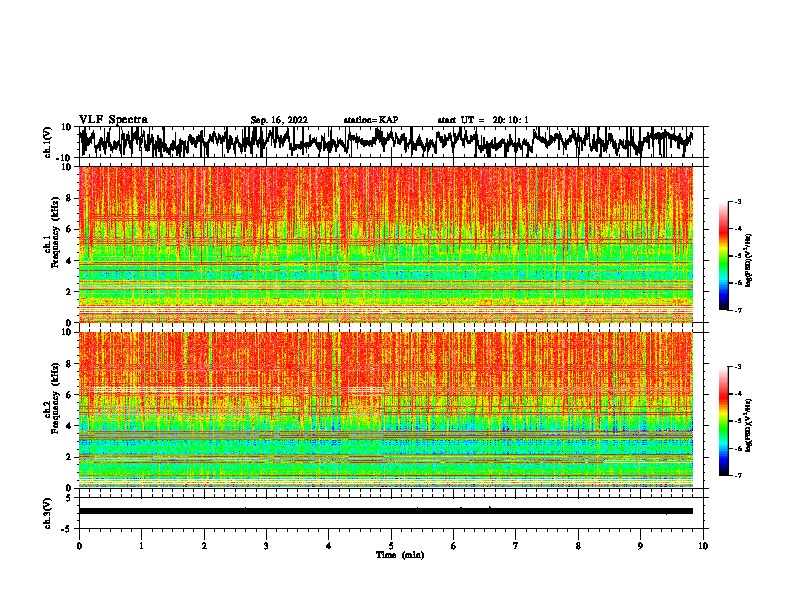Click the 'Time (min)' axis label
The width and height of the screenshot is (792, 612).
[400, 555]
